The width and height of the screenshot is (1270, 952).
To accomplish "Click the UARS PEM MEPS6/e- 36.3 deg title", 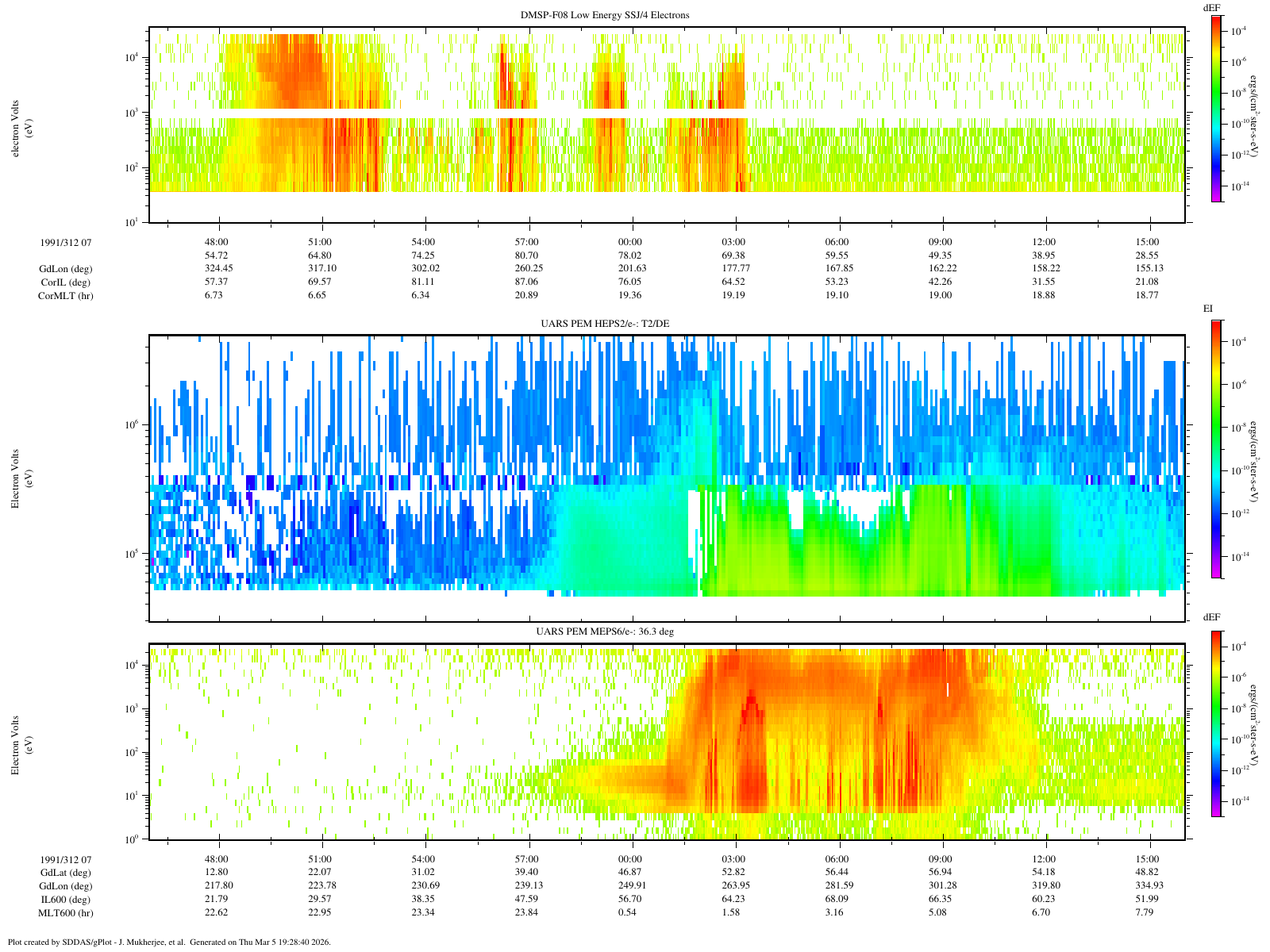I will (x=606, y=631).
